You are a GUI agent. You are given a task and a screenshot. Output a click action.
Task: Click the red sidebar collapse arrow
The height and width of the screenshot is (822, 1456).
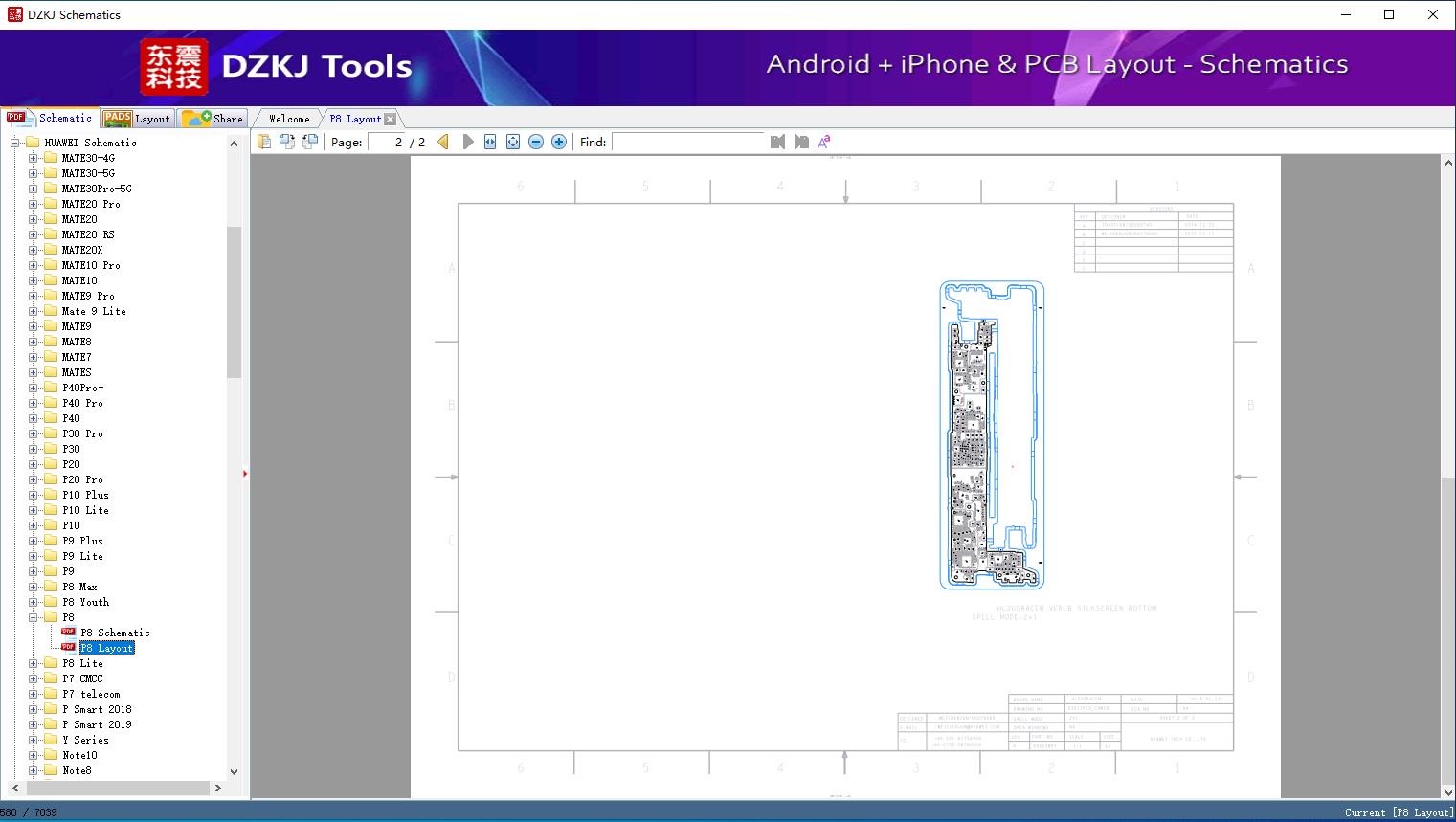(x=245, y=474)
